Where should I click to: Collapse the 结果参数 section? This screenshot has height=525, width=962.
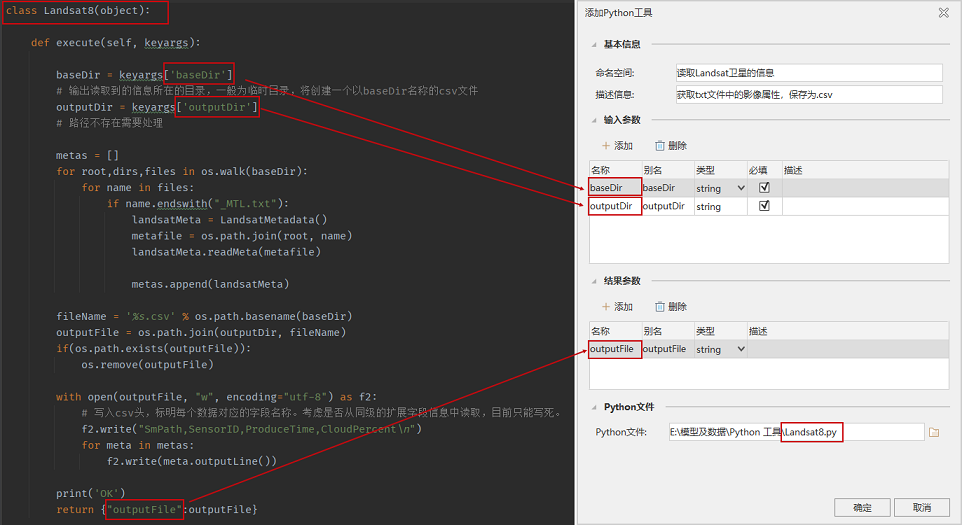coord(593,281)
